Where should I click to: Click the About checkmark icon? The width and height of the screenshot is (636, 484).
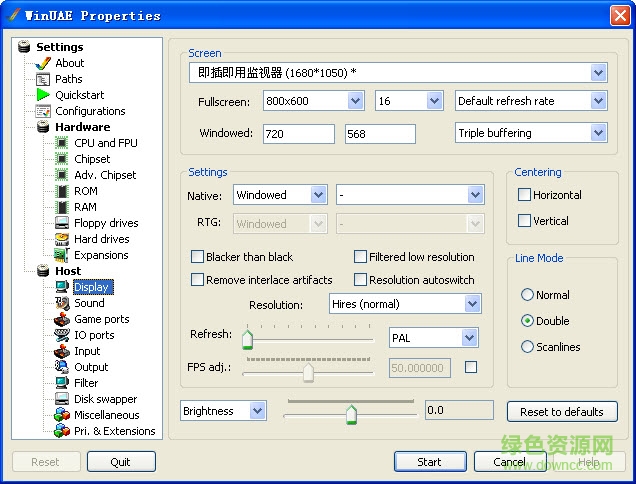(43, 63)
